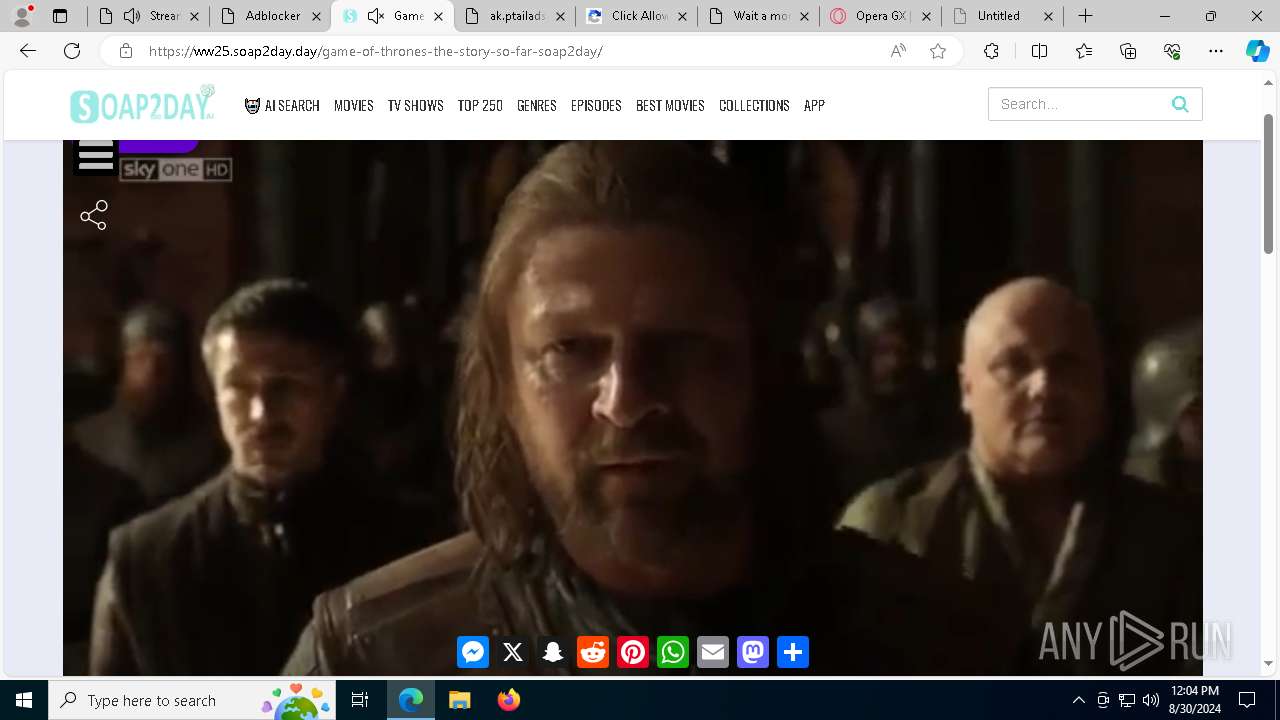
Task: Mute the Game of Thrones tab audio icon
Action: point(376,16)
